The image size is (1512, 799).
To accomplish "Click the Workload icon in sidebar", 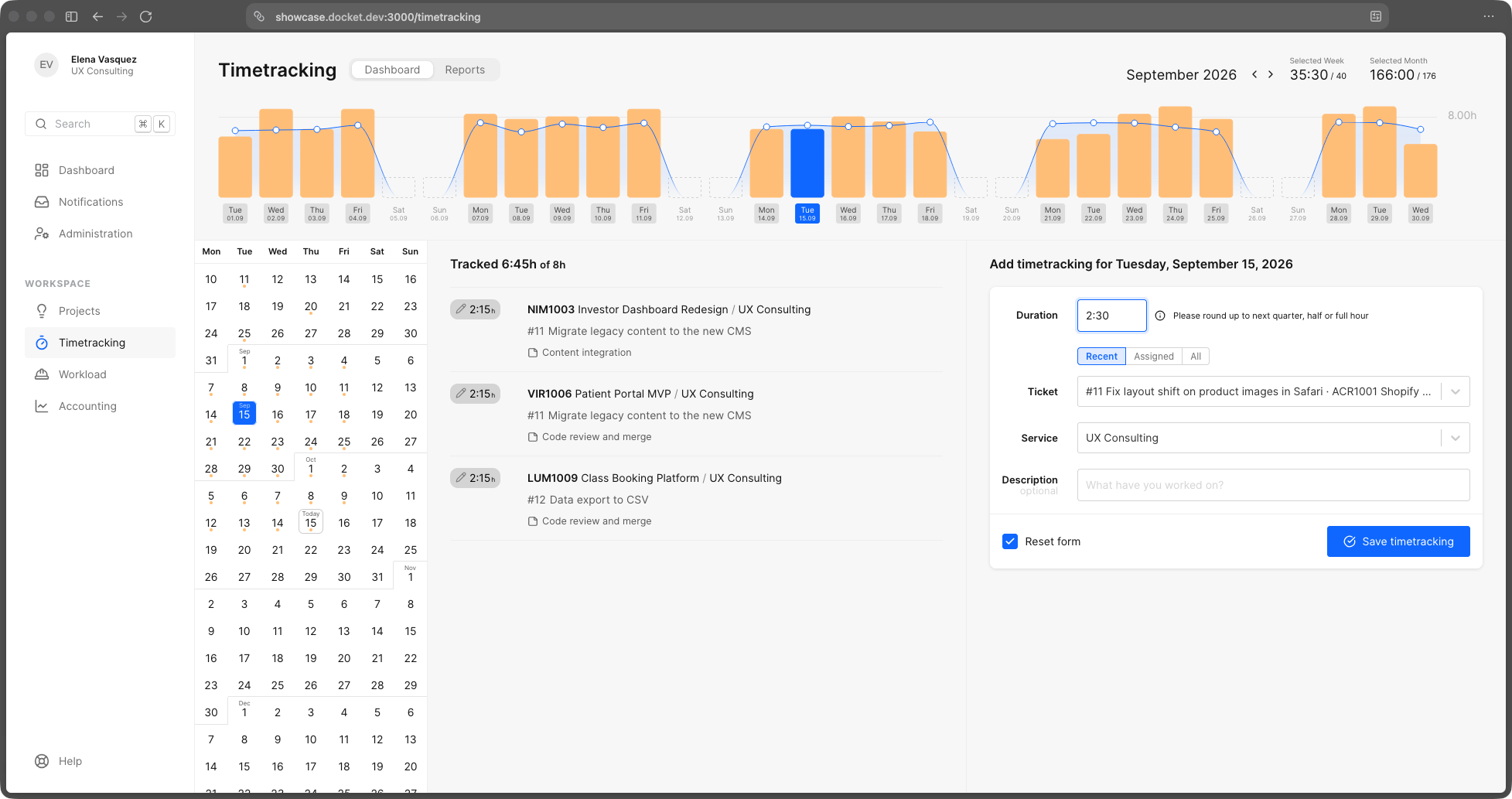I will (x=42, y=374).
